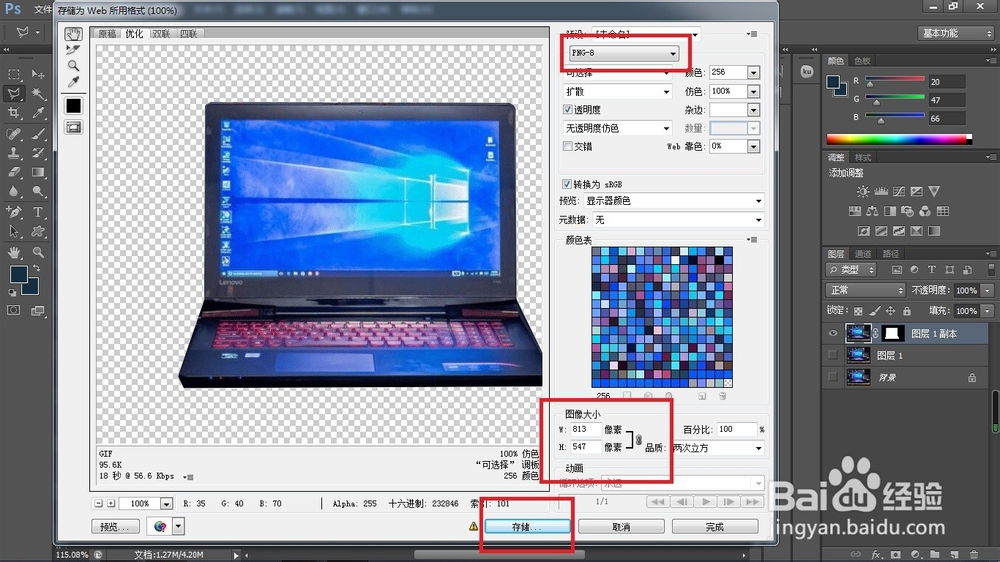This screenshot has height=562, width=1000.
Task: Click the Brightness/Contrast adjustment icon
Action: tap(863, 191)
